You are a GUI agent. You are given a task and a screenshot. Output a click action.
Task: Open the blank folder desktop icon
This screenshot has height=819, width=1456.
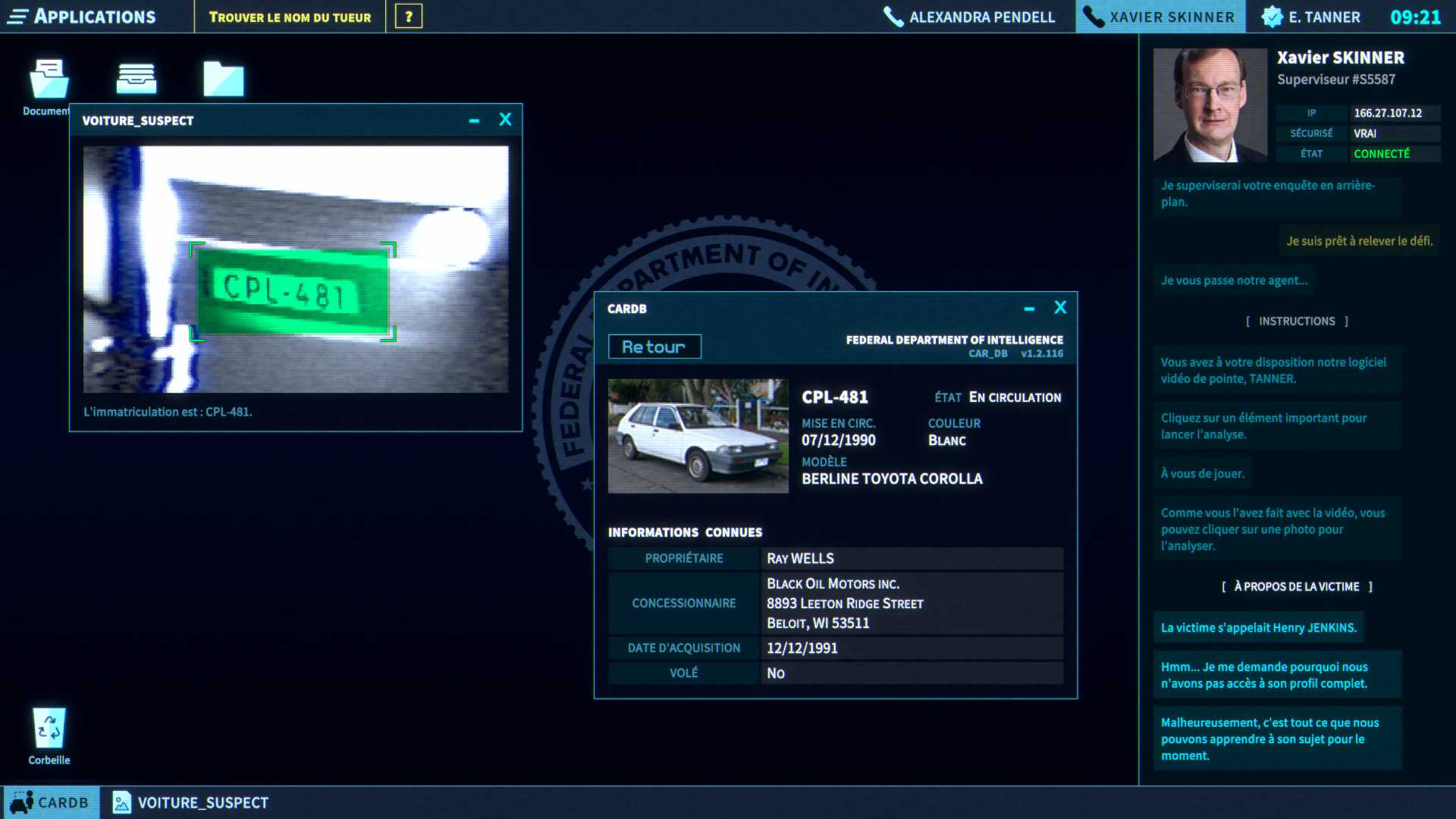[x=224, y=79]
